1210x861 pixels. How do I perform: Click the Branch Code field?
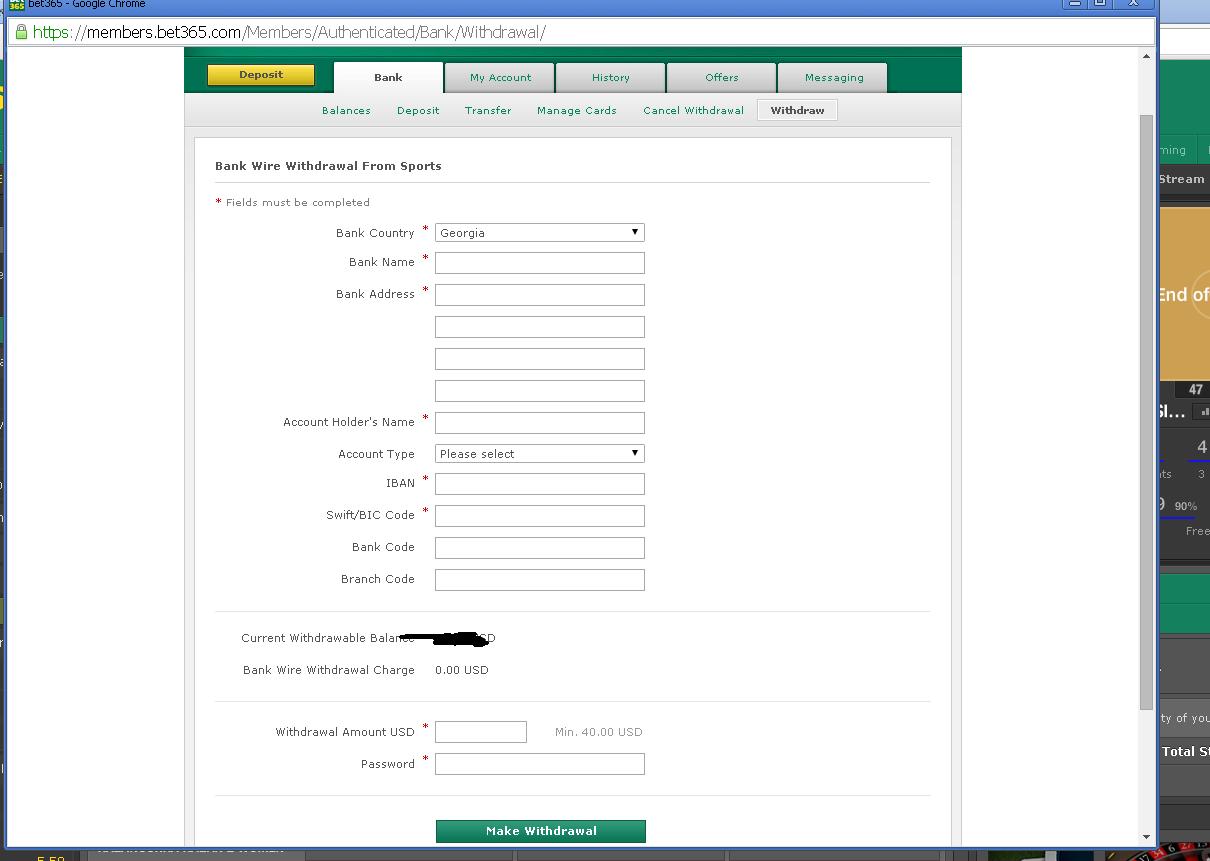coord(540,580)
